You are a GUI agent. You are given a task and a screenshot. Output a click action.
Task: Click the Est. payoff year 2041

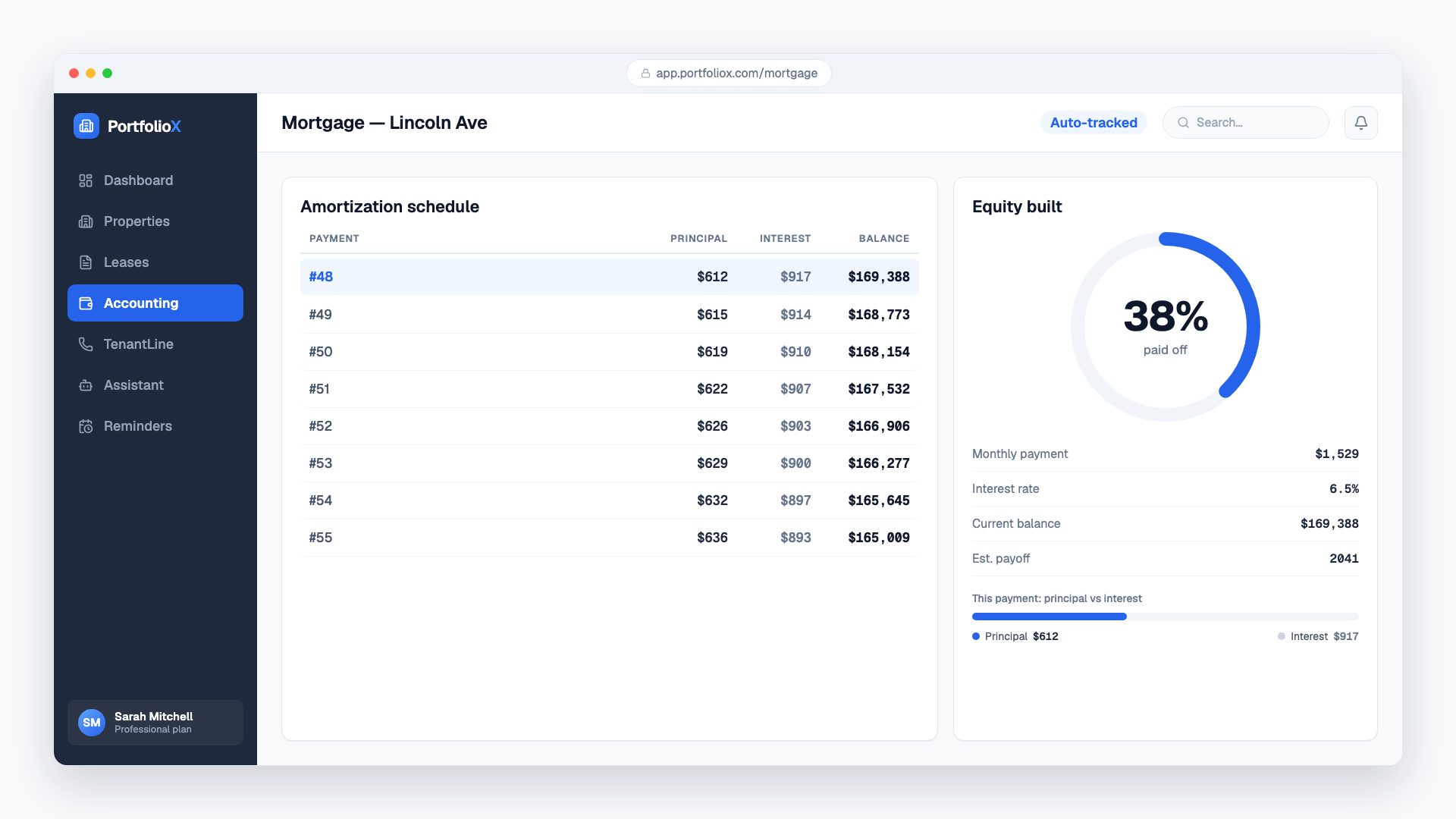[x=1344, y=558]
